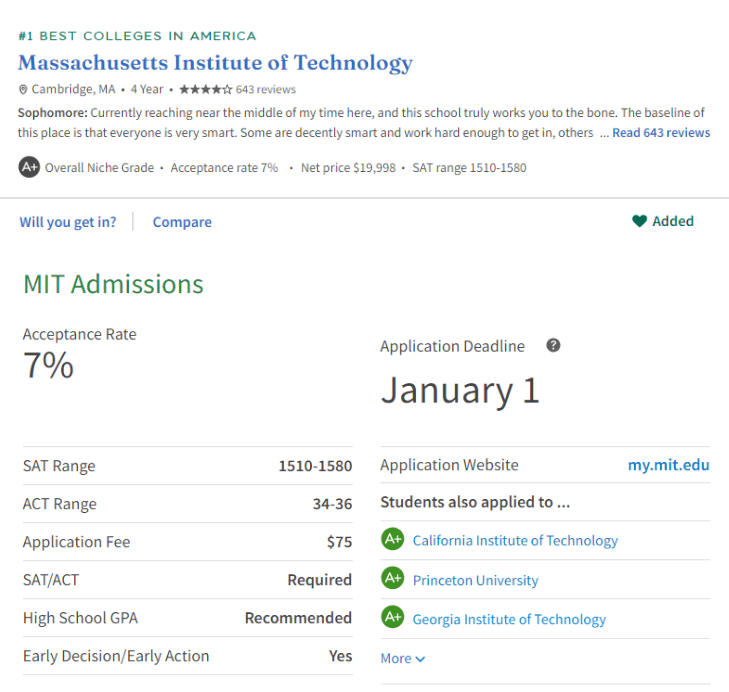Click the Students also applied to heading
This screenshot has width=729, height=692.
coord(475,502)
